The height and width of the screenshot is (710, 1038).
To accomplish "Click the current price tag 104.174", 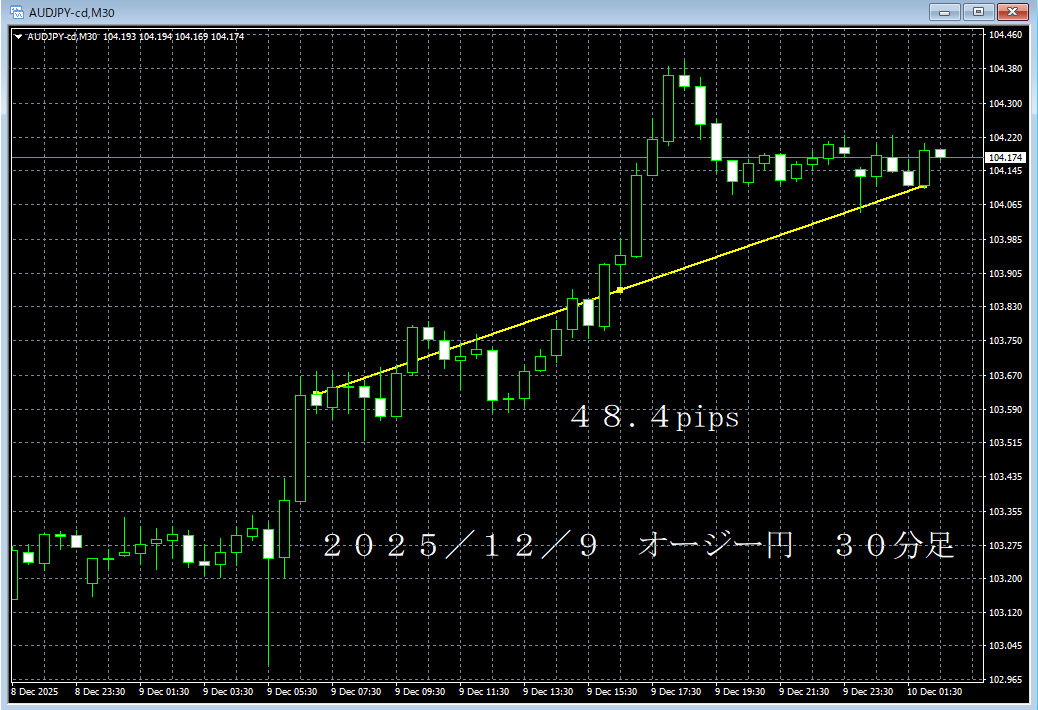I will pyautogui.click(x=1004, y=158).
